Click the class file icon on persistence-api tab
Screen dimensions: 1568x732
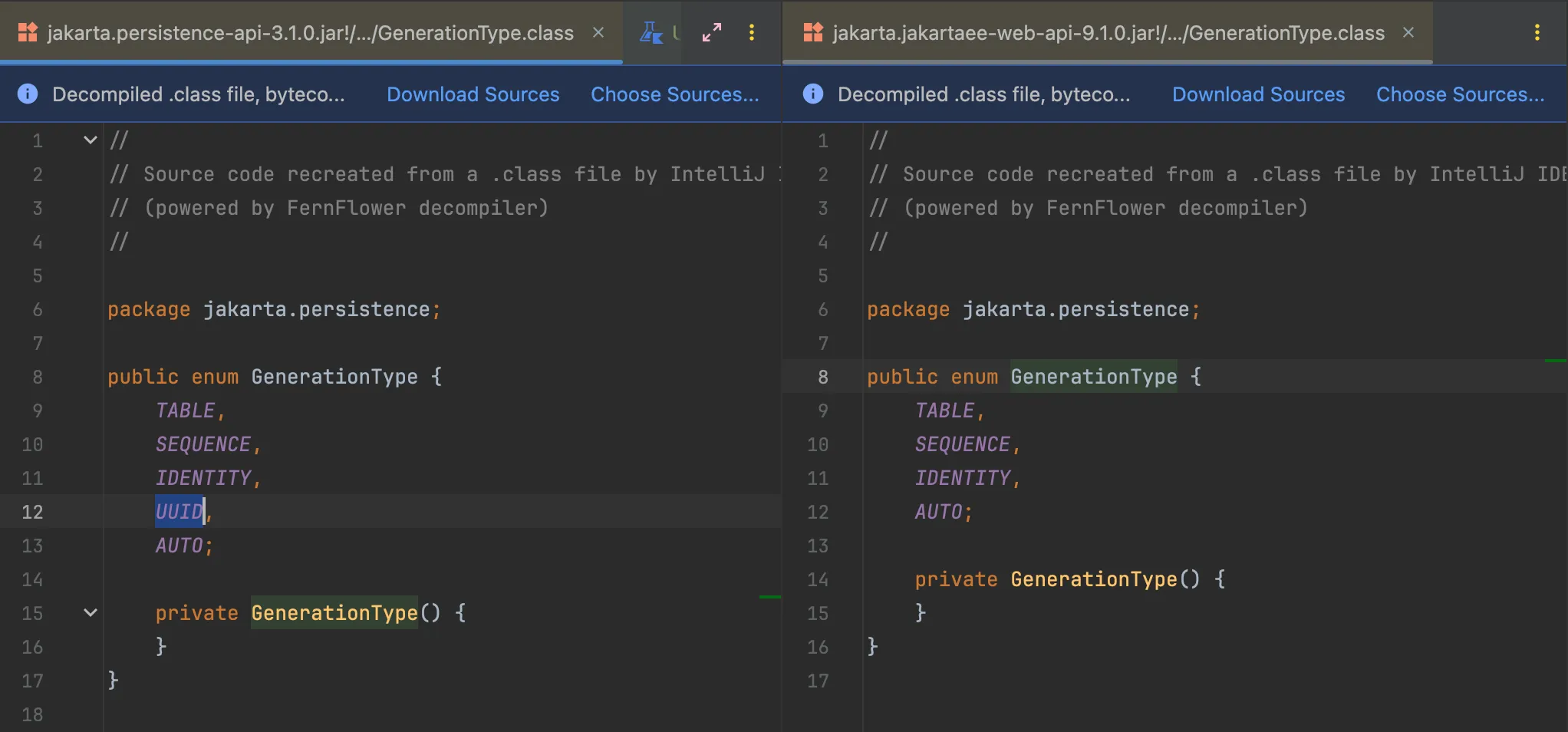tap(28, 32)
